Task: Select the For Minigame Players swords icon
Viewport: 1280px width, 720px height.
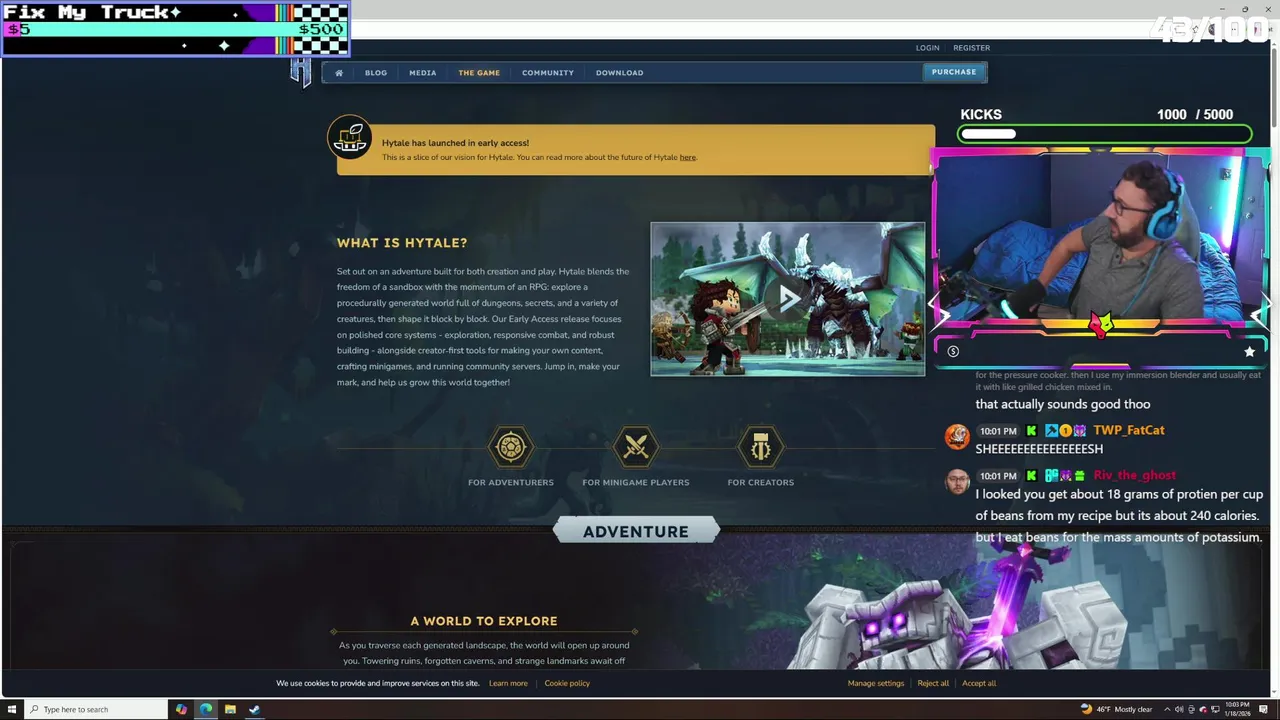Action: (x=636, y=447)
